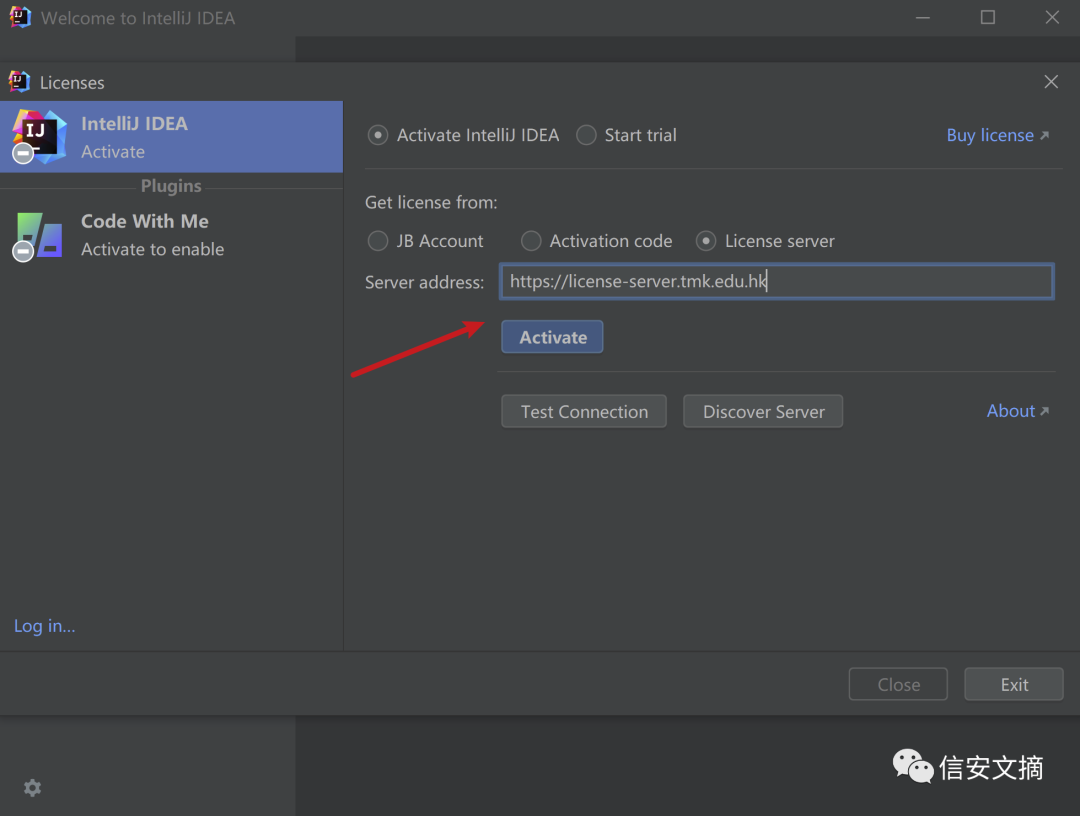This screenshot has width=1080, height=816.
Task: Click 'Activate' subtitle under IntelliJ IDEA
Action: (113, 151)
